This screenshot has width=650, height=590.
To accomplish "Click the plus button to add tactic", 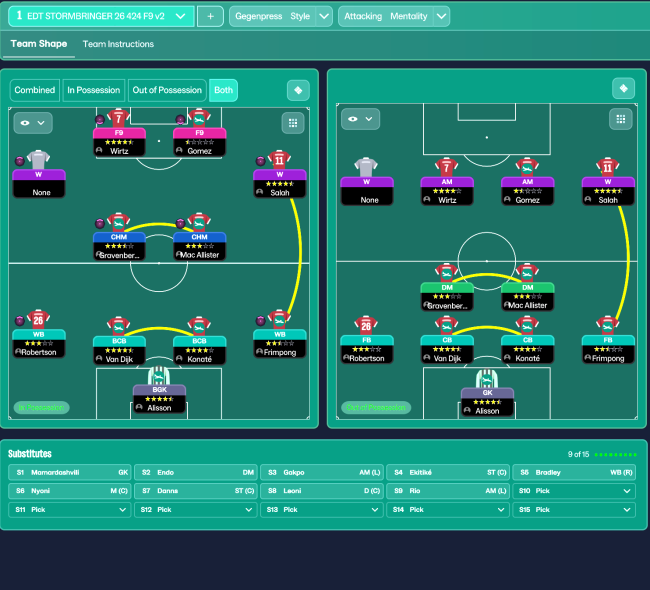I will [210, 16].
